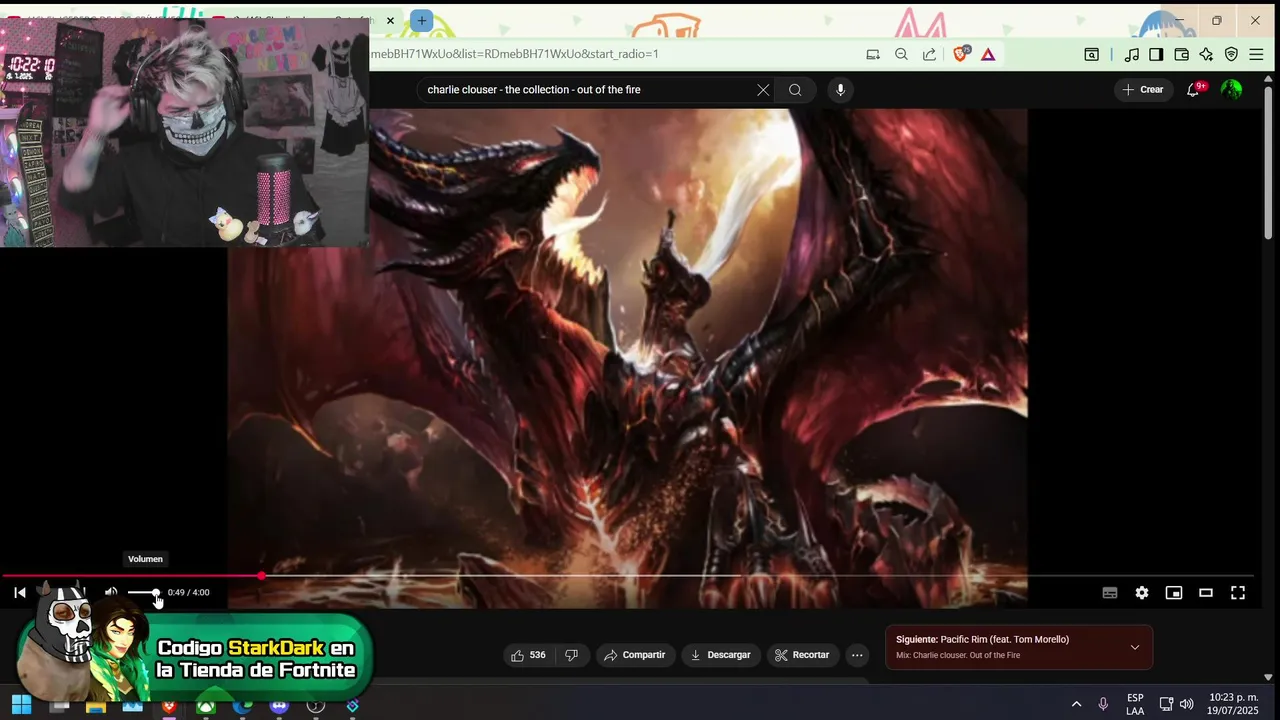Open the Xbox app from taskbar
The width and height of the screenshot is (1280, 720).
click(206, 705)
